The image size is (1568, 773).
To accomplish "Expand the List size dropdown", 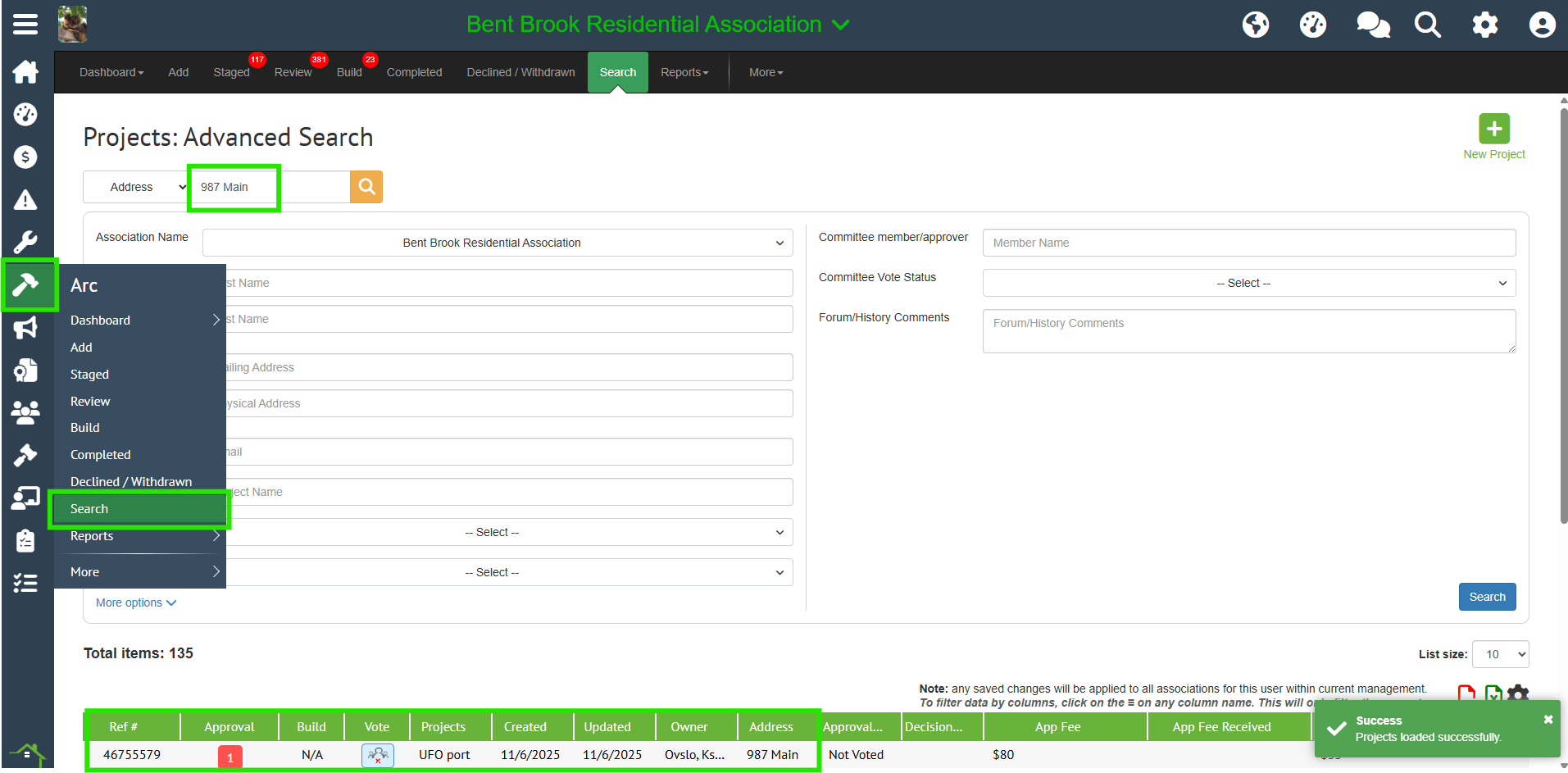I will pyautogui.click(x=1500, y=654).
